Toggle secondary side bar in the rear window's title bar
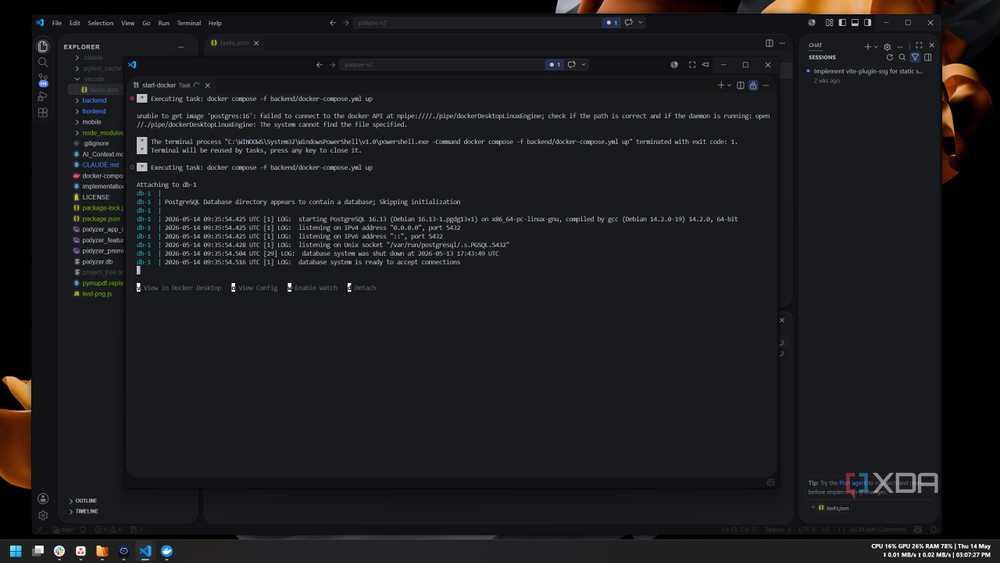1000x563 pixels. [x=867, y=22]
